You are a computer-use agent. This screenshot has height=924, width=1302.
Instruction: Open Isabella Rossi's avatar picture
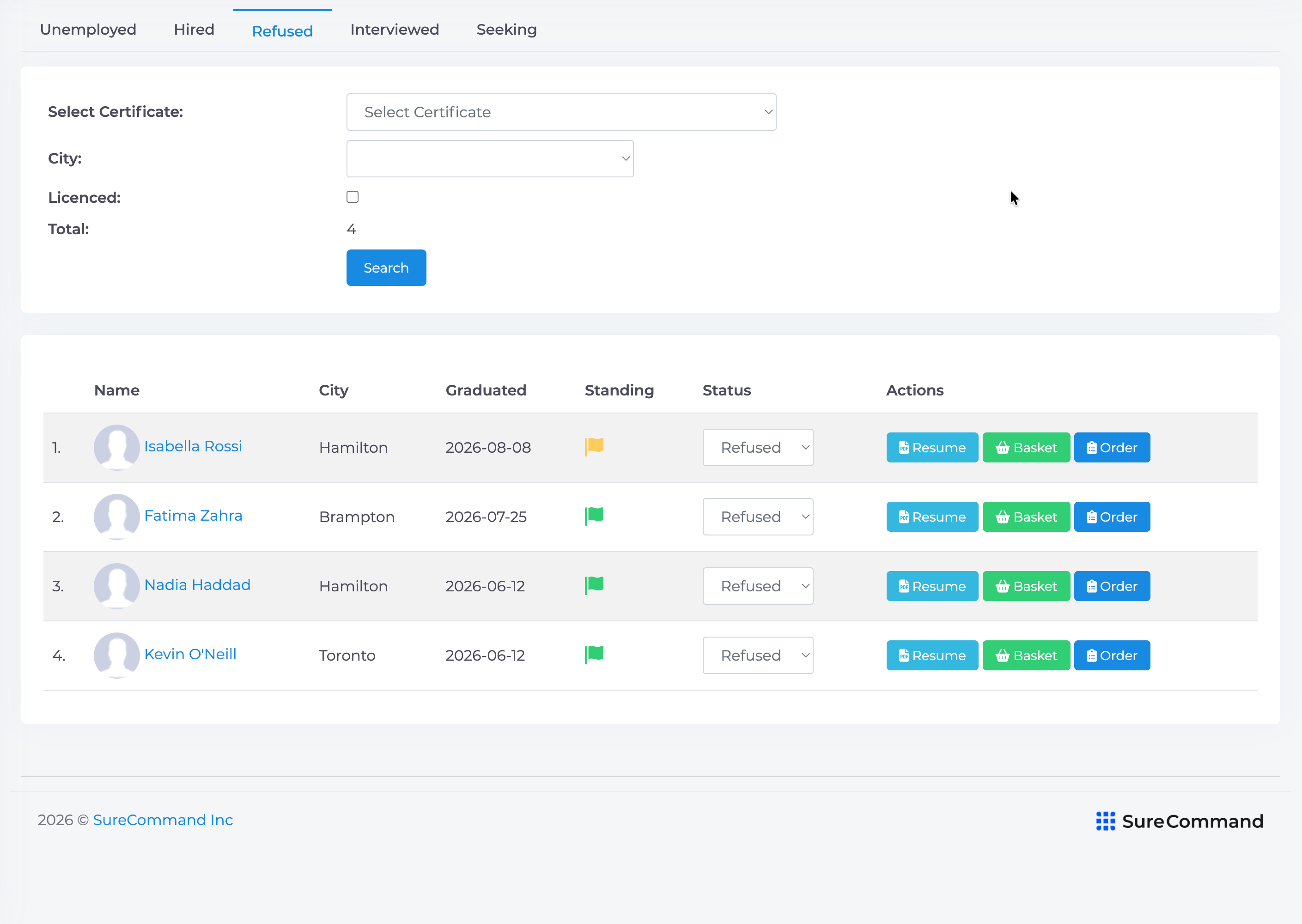116,447
